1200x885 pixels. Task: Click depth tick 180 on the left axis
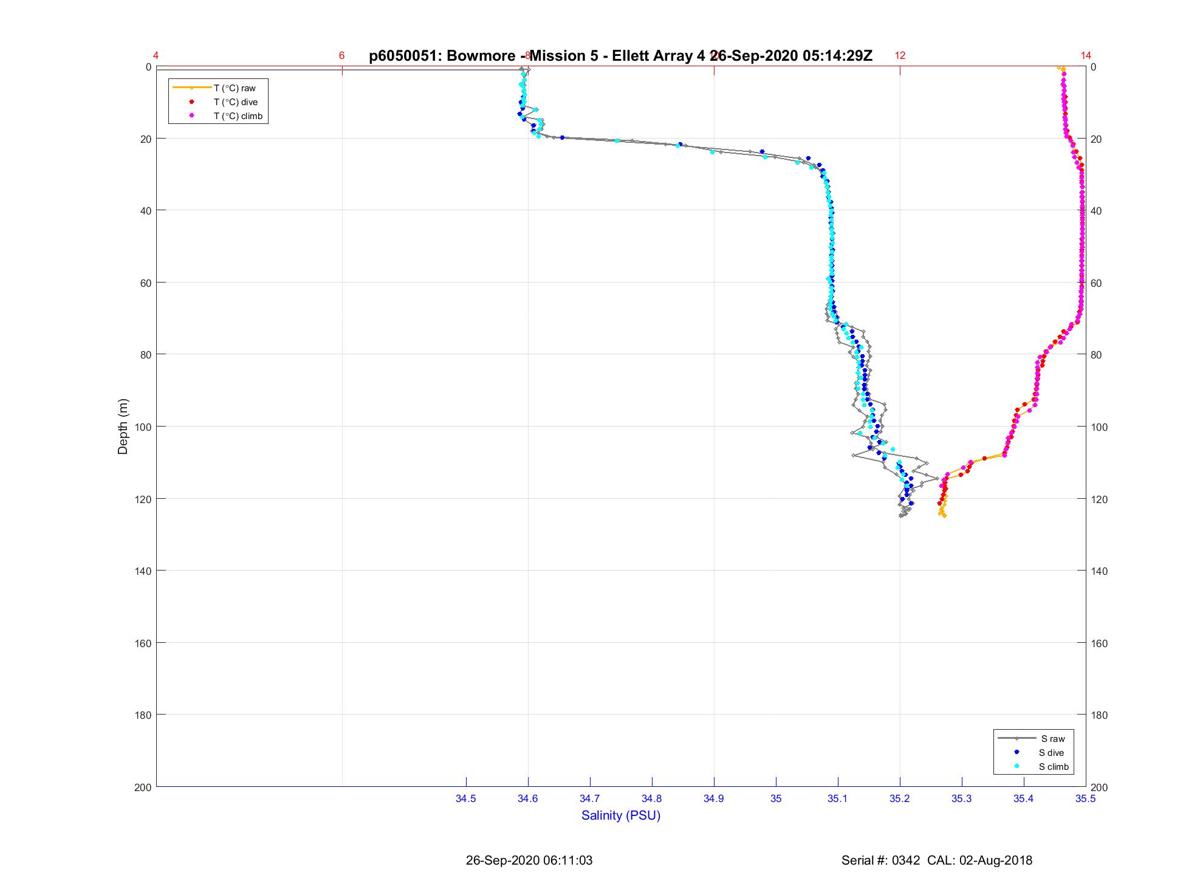142,715
